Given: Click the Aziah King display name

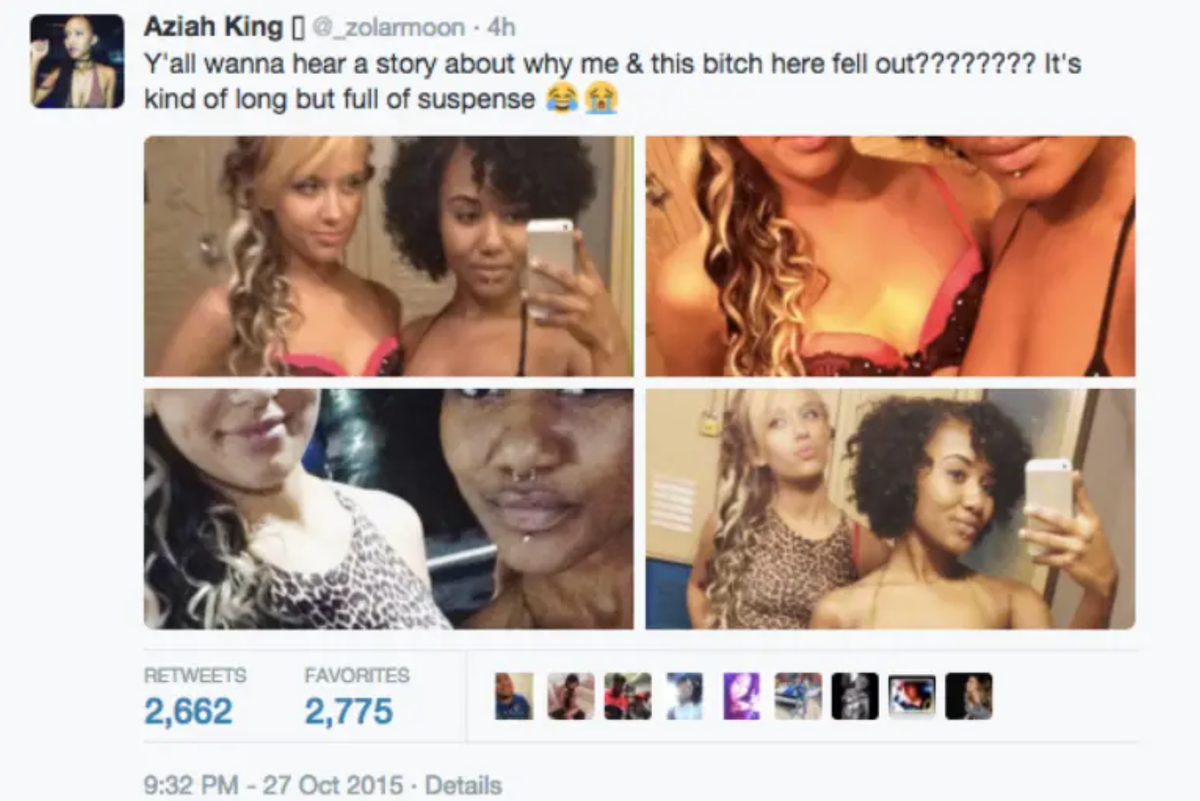Looking at the screenshot, I should (x=213, y=27).
